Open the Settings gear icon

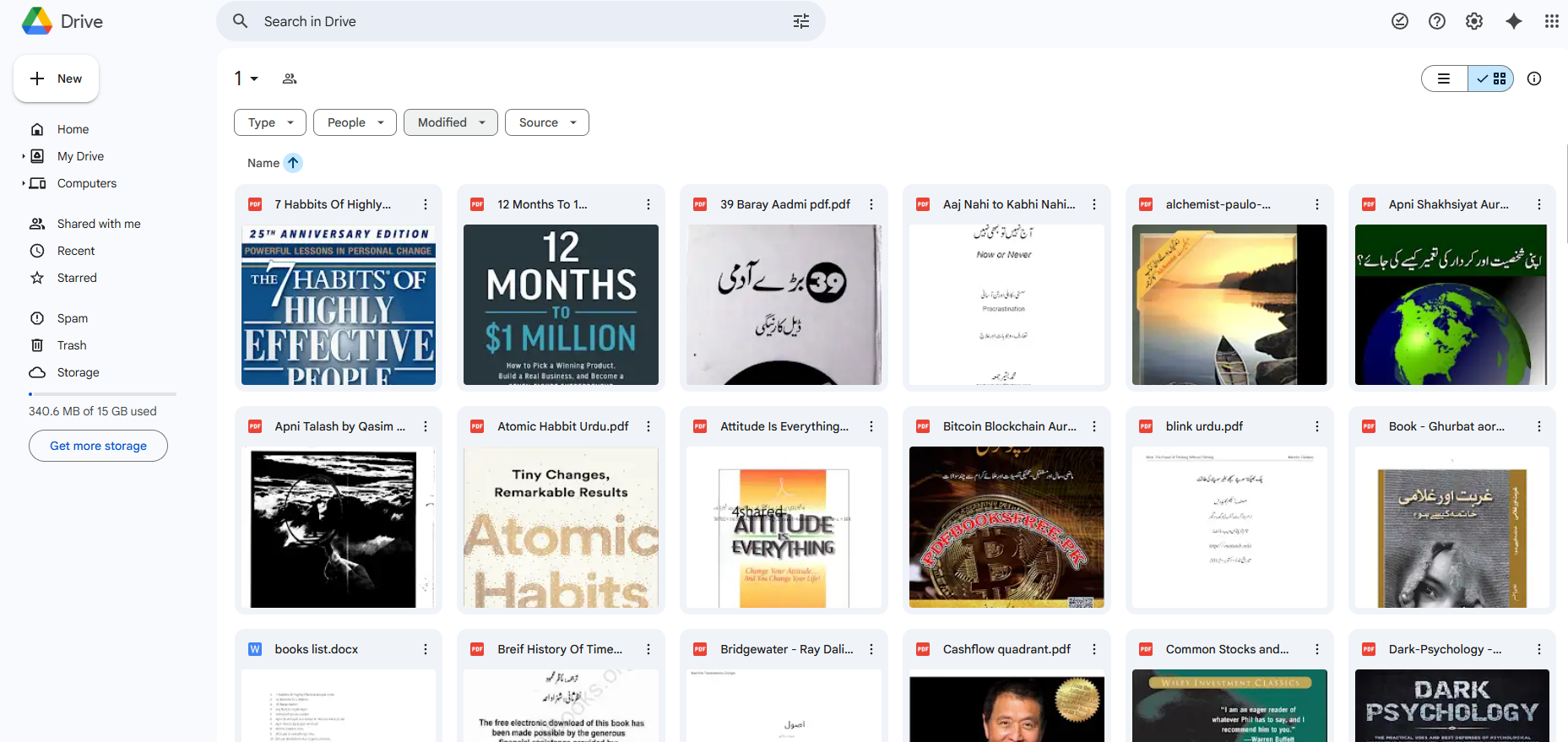[x=1474, y=21]
